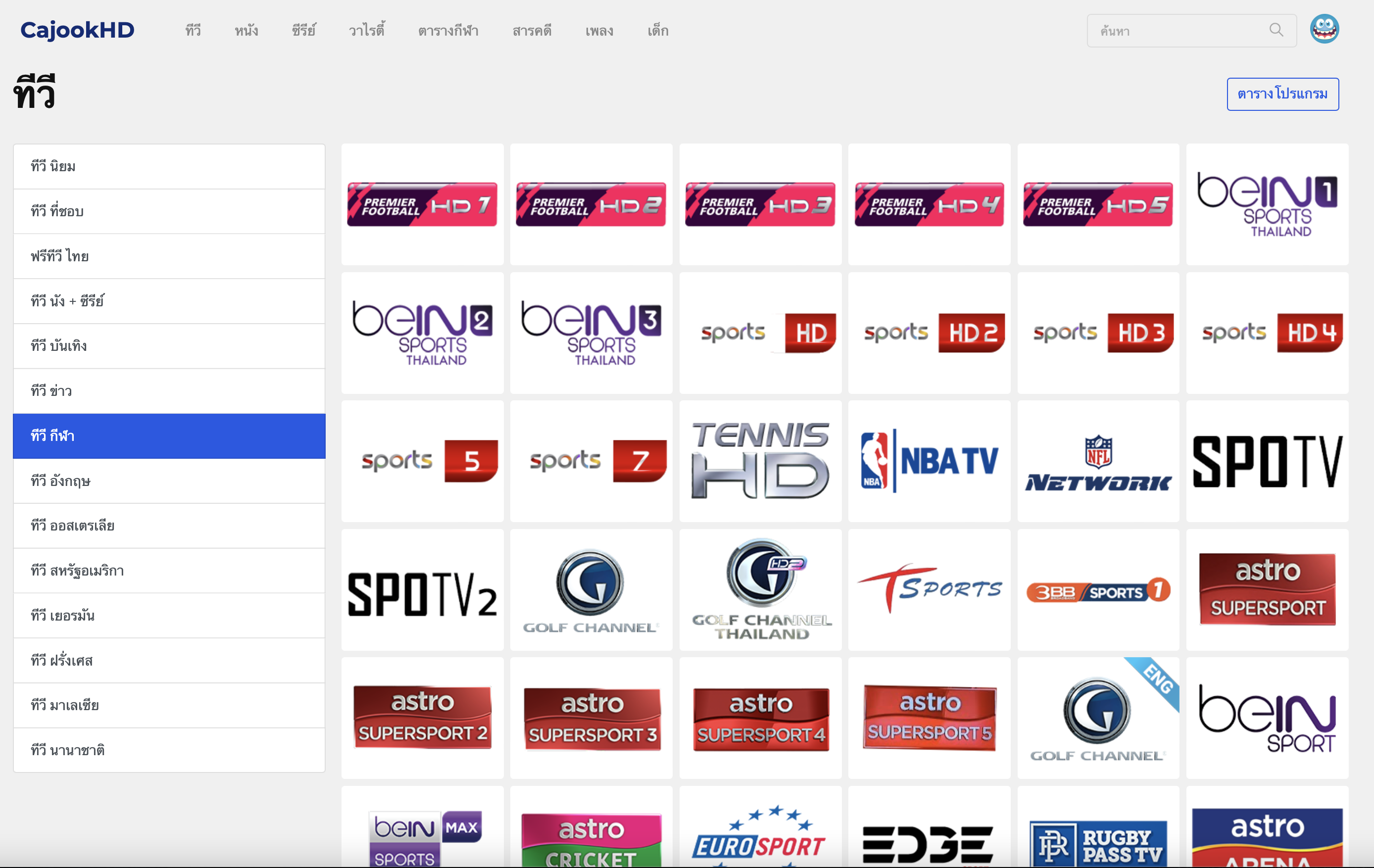Select the sports HD3 channel
Screen dimensions: 1374x868
pyautogui.click(x=1098, y=333)
